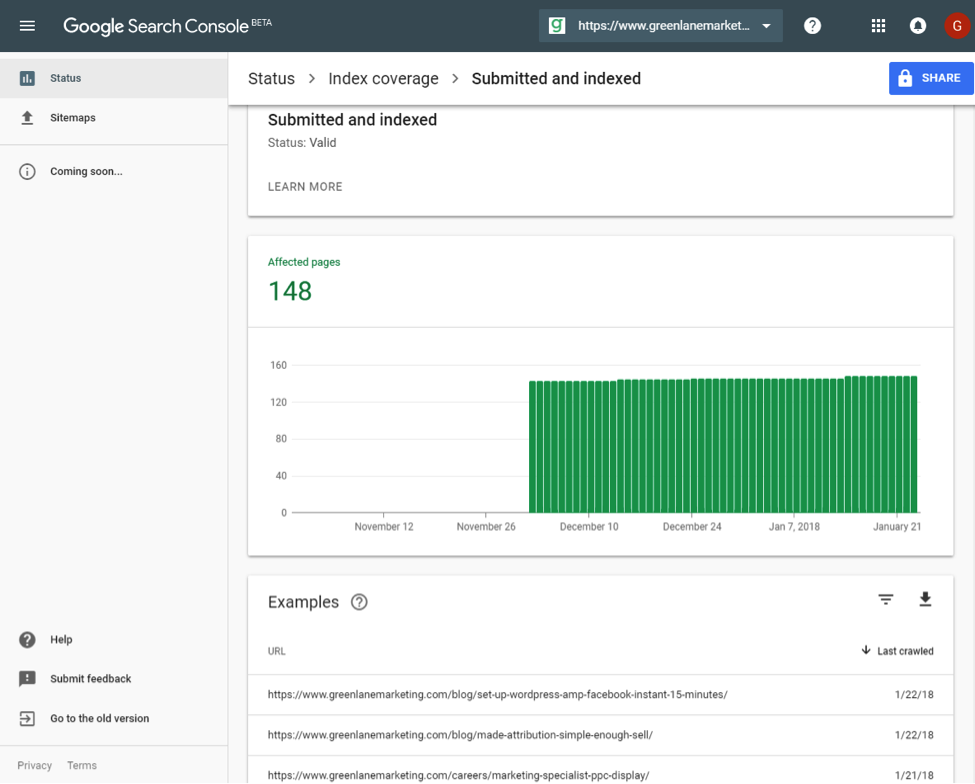This screenshot has width=975, height=784.
Task: Click the Status bar-chart icon in sidebar
Action: tap(27, 78)
